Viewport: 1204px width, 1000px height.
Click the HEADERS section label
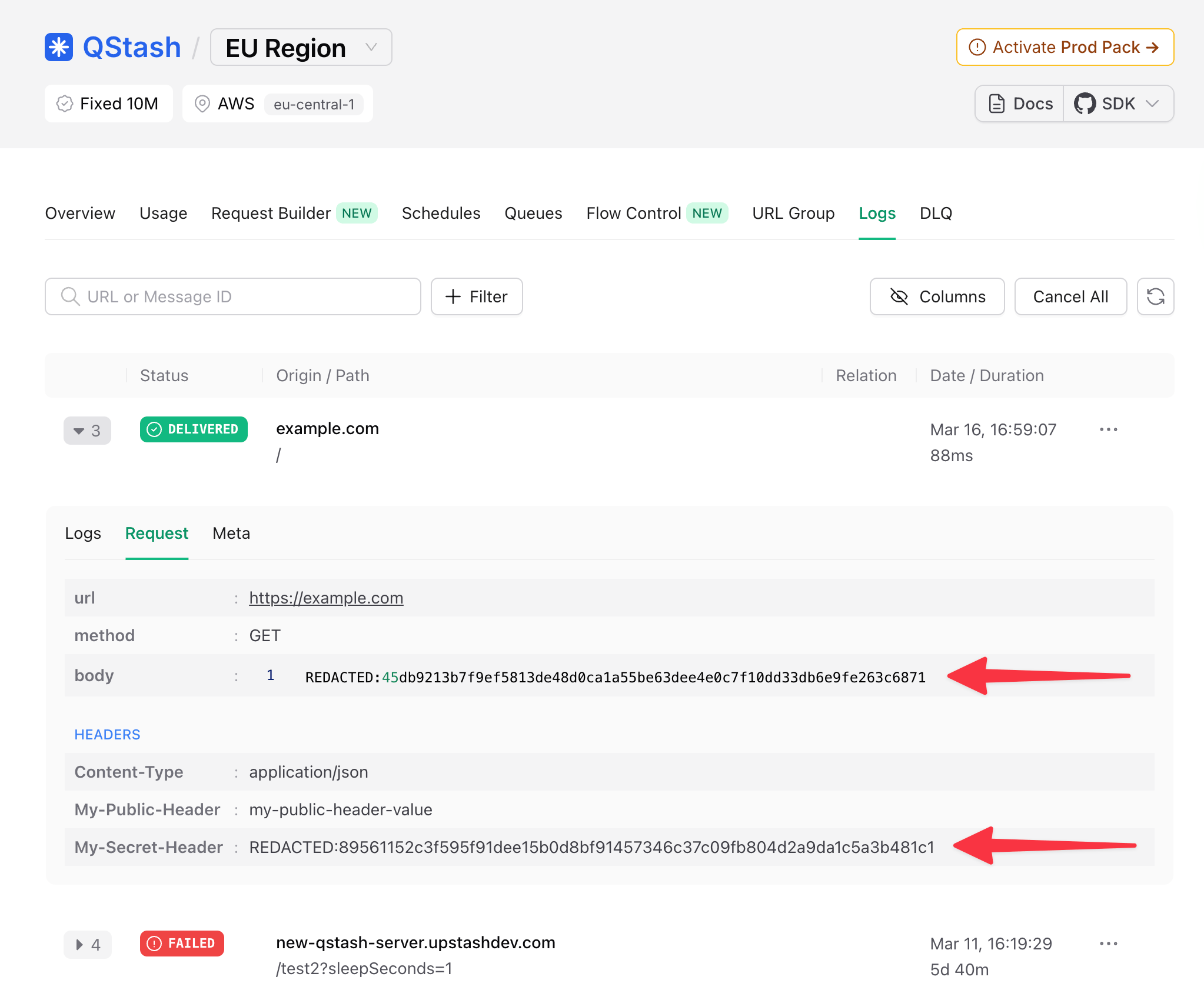[x=107, y=734]
